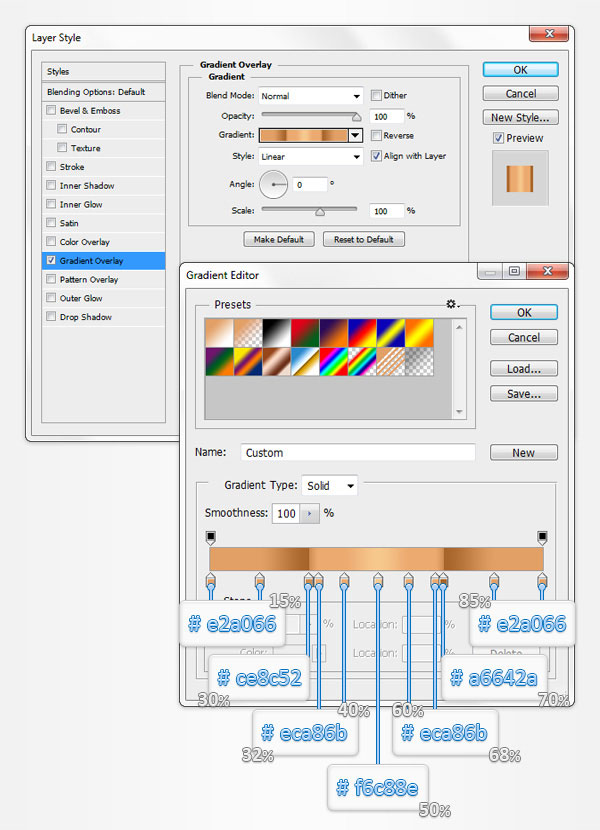Click the gradient swatch in Layer Style

pyautogui.click(x=303, y=135)
